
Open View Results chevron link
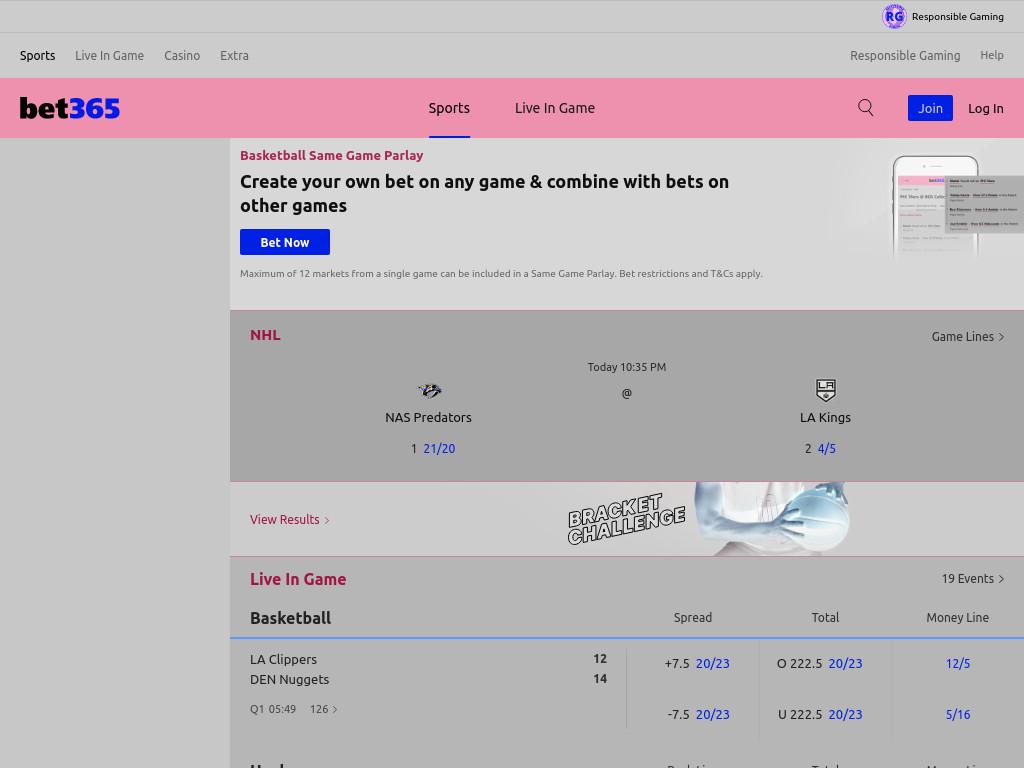[x=289, y=520]
